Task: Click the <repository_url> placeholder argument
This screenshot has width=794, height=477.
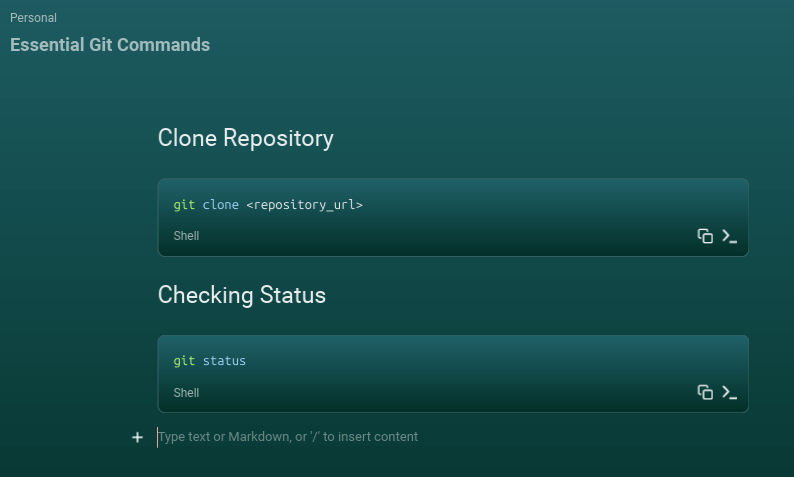Action: (304, 205)
